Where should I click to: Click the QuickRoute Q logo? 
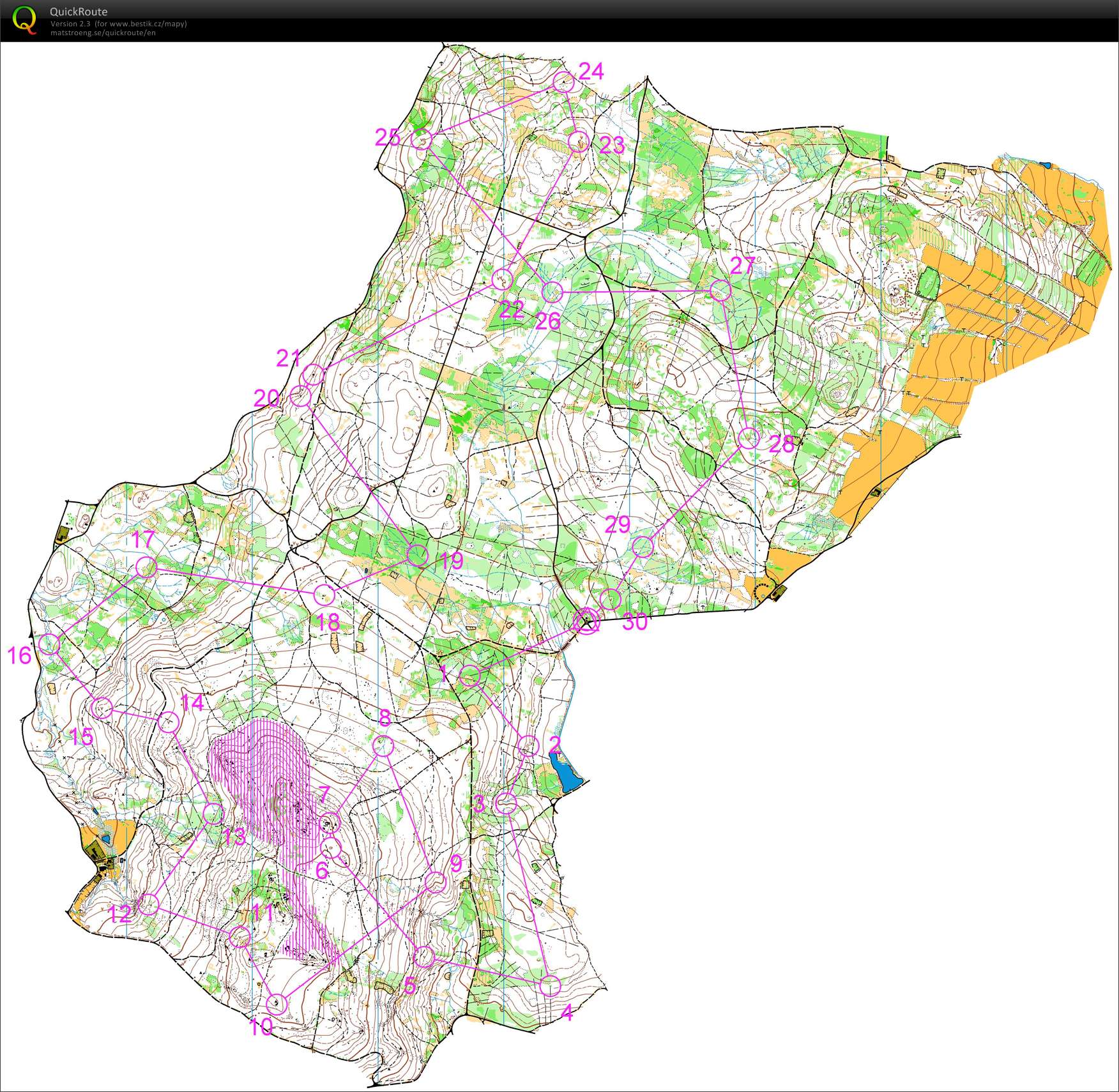25,19
